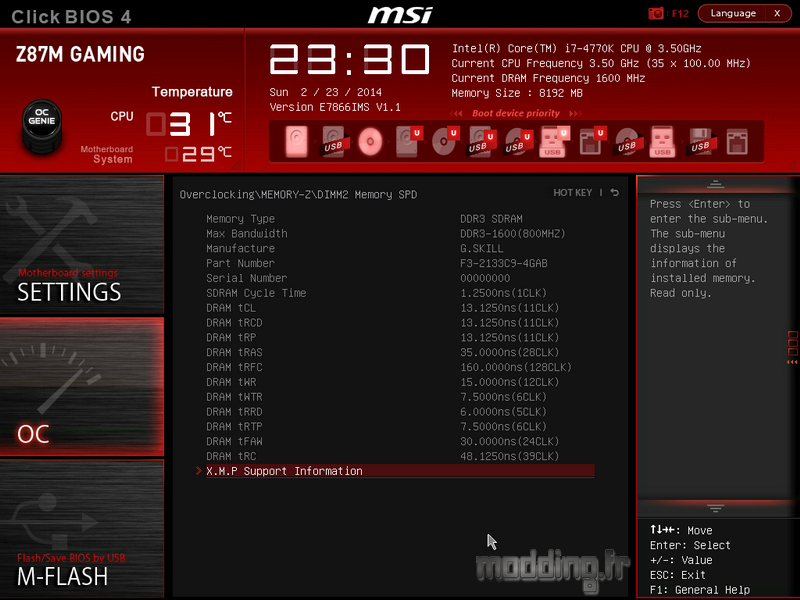Select the USB floppy boot icon

click(x=702, y=142)
